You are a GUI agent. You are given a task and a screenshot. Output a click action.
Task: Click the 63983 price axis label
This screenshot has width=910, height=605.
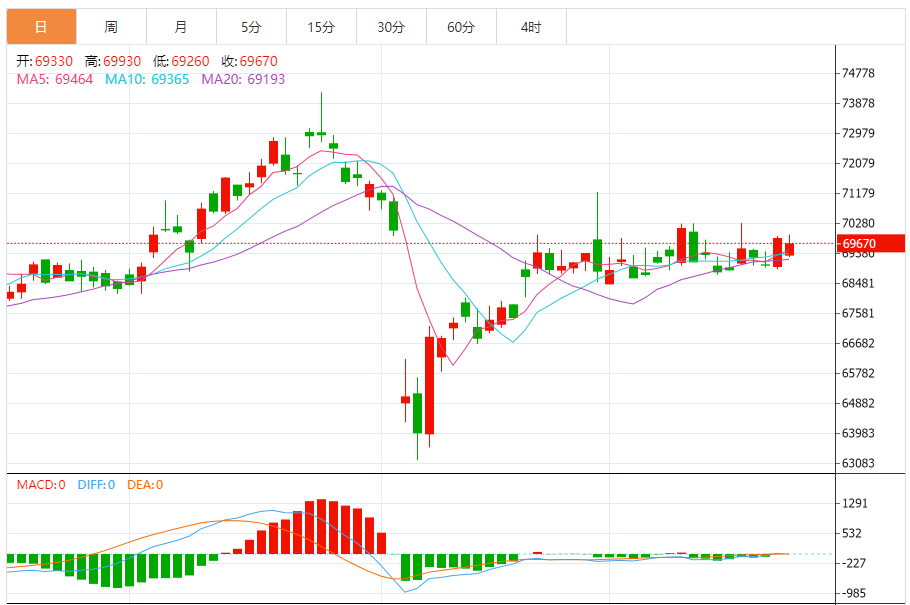tap(858, 433)
